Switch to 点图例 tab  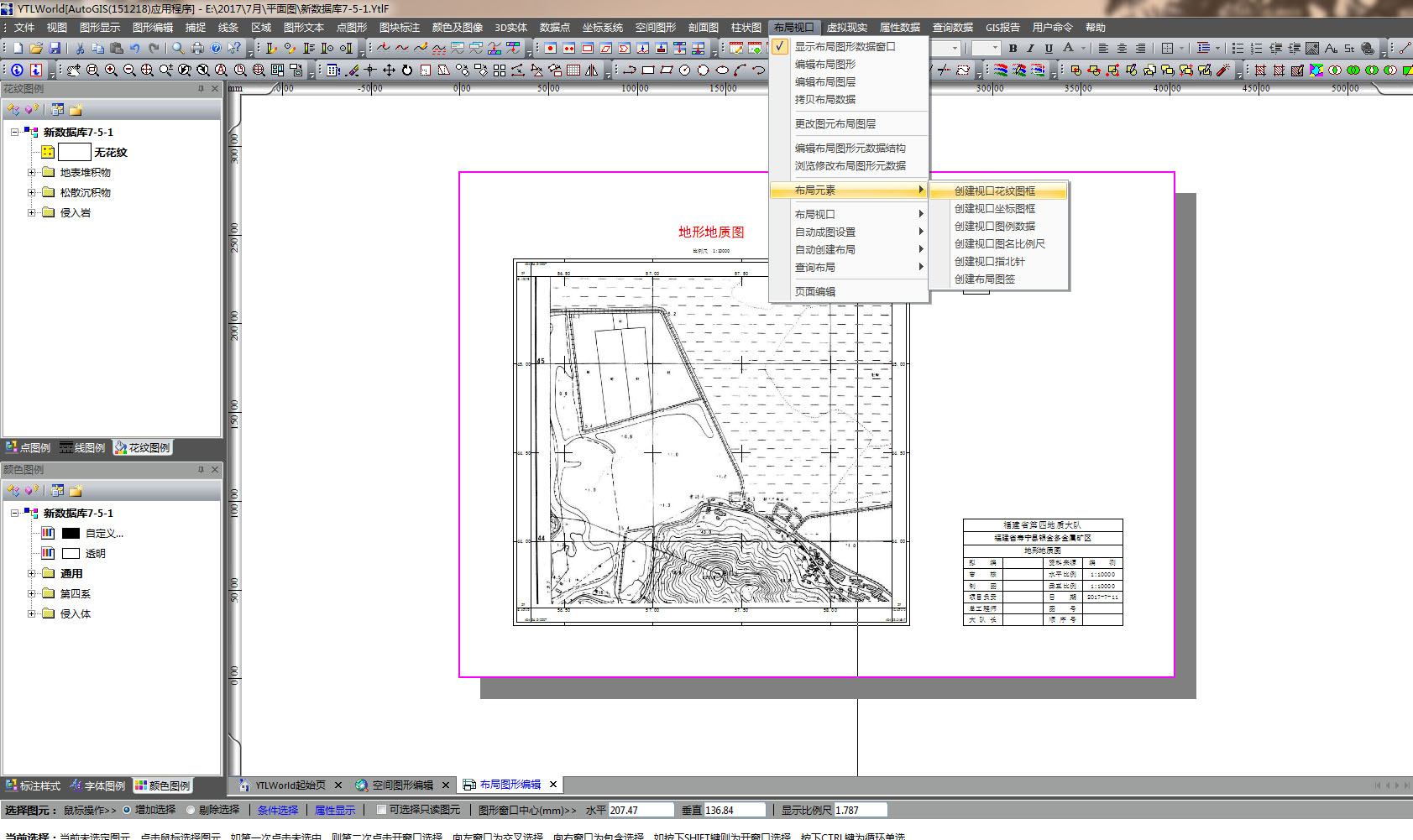(28, 448)
